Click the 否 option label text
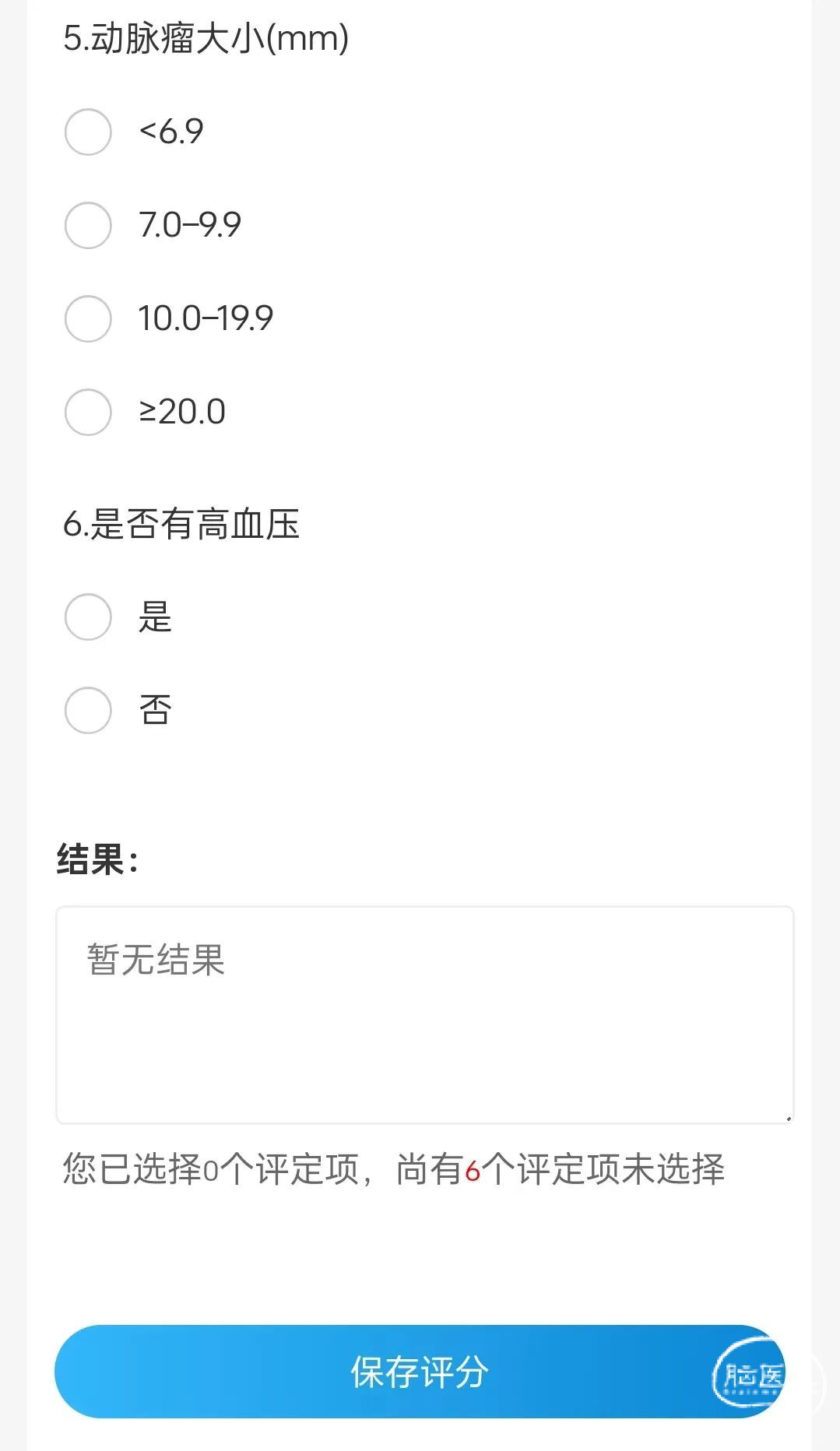Viewport: 840px width, 1451px height. (x=155, y=710)
